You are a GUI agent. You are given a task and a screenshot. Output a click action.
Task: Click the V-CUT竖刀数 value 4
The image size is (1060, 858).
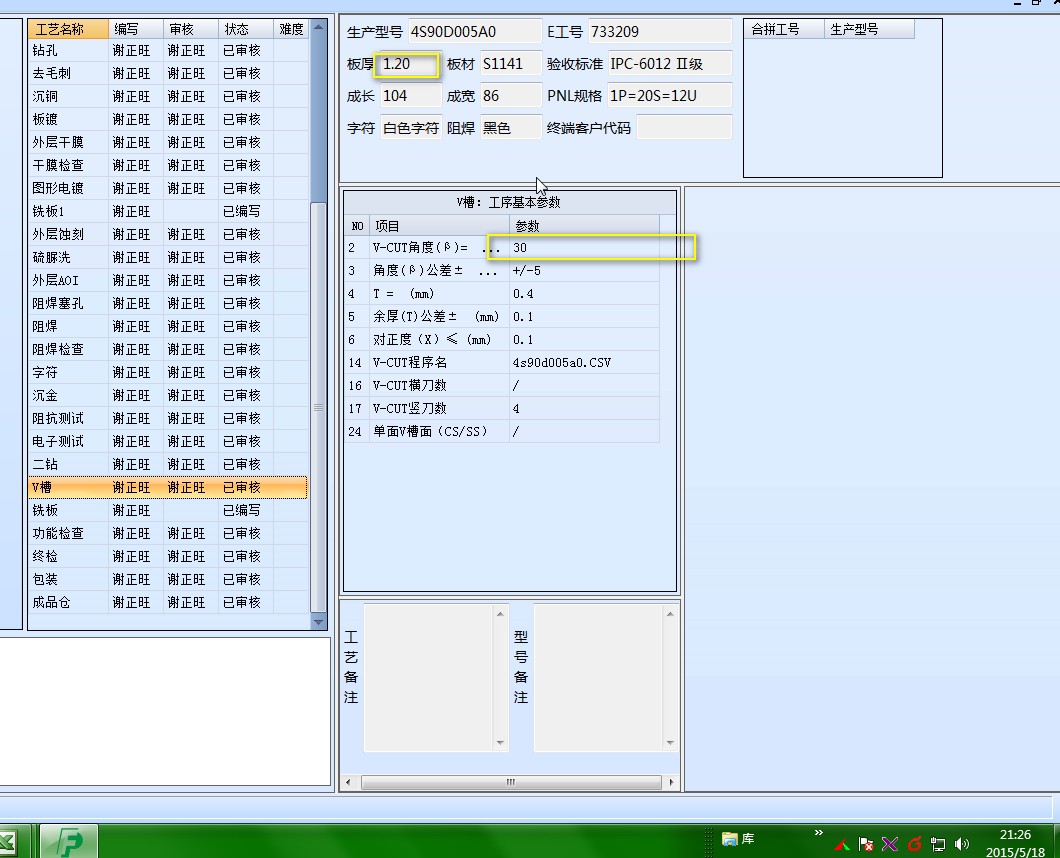(x=585, y=408)
